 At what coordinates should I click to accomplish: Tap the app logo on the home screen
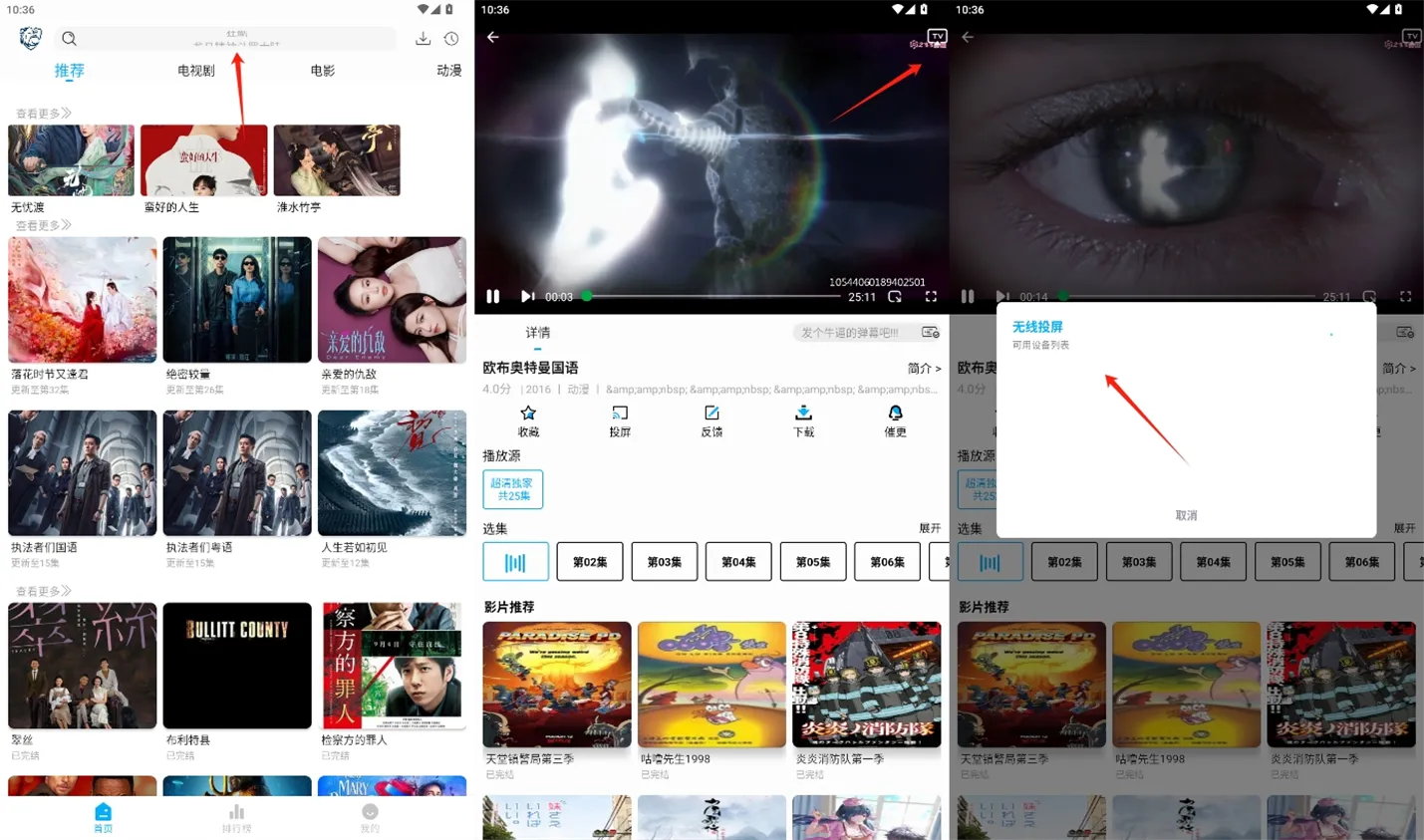pyautogui.click(x=31, y=38)
